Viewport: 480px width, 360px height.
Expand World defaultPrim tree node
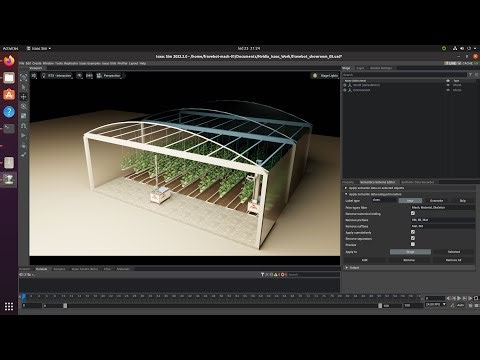click(x=345, y=85)
